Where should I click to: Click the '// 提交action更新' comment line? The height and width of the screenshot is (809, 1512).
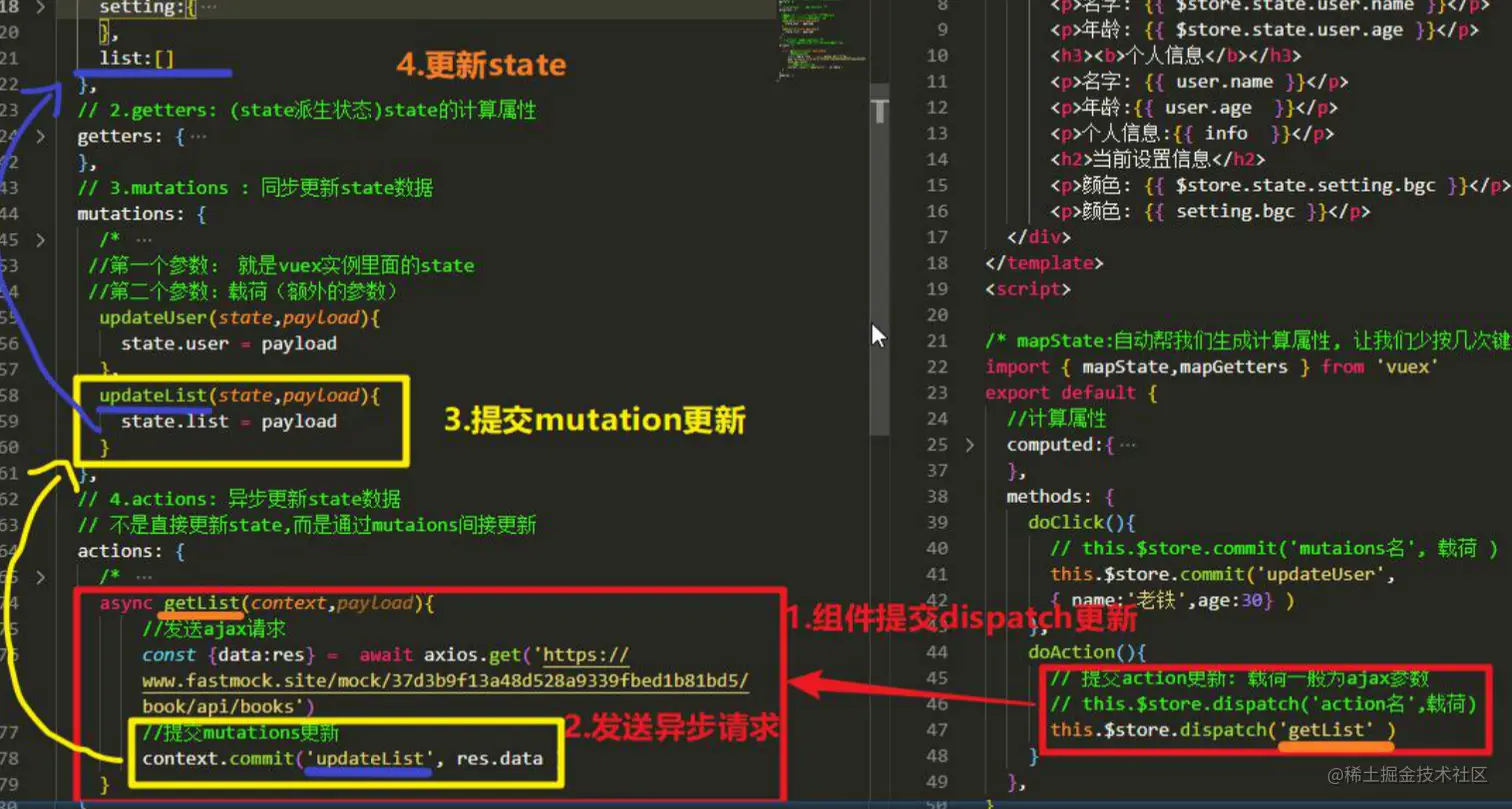(1240, 678)
